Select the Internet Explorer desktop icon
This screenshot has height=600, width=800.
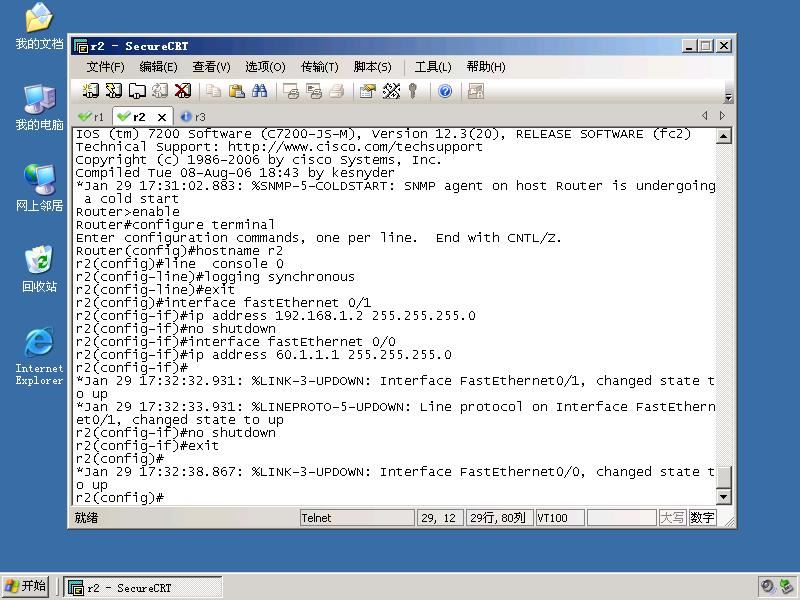(39, 357)
